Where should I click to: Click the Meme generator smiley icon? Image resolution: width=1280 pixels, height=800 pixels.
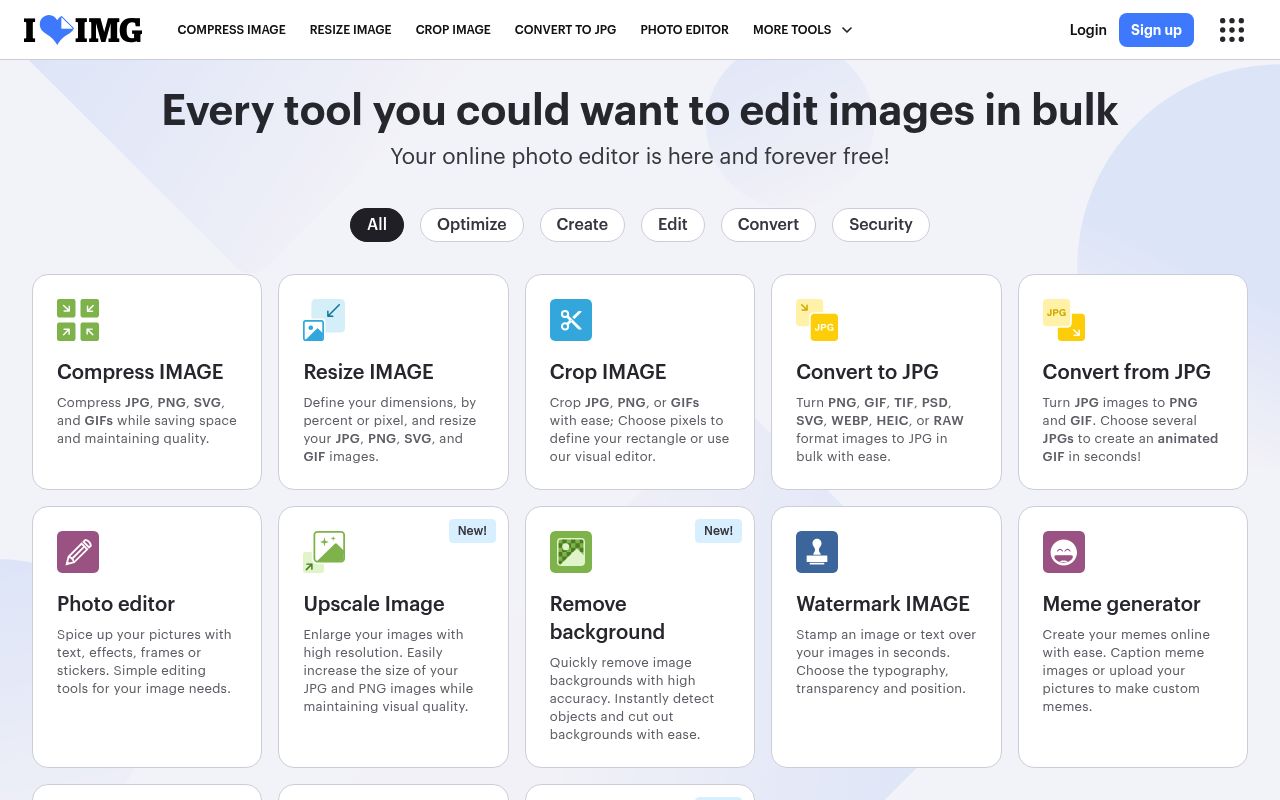coord(1063,552)
